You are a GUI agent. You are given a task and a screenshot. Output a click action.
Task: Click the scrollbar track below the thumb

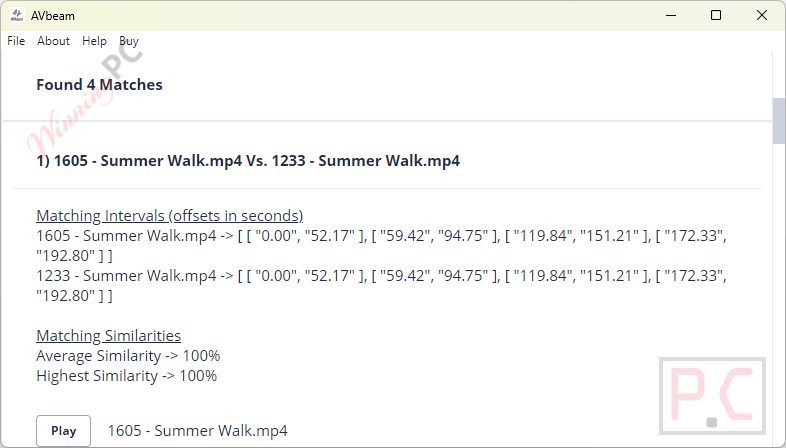click(x=779, y=296)
